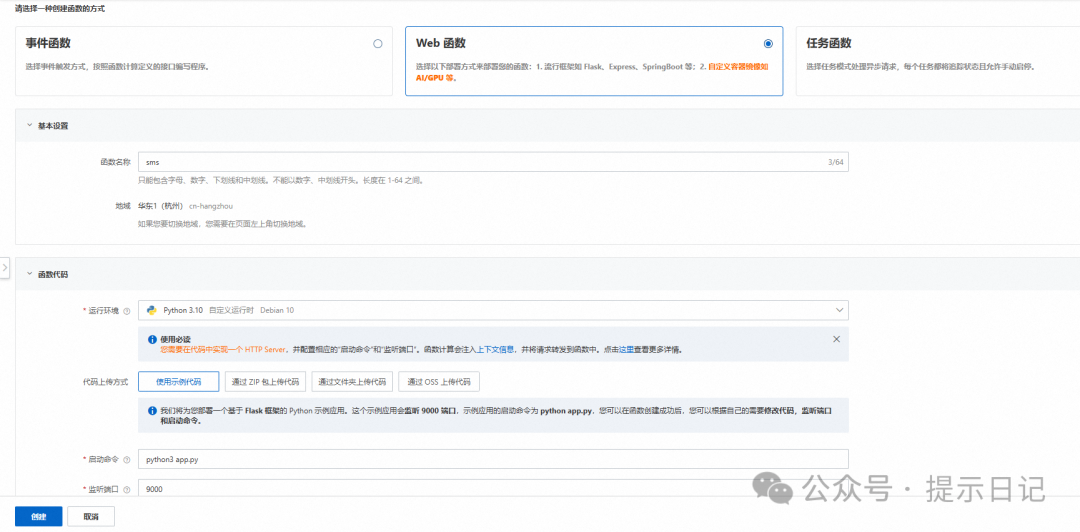Choose the 任务函数 card option
This screenshot has height=532, width=1080.
point(938,56)
